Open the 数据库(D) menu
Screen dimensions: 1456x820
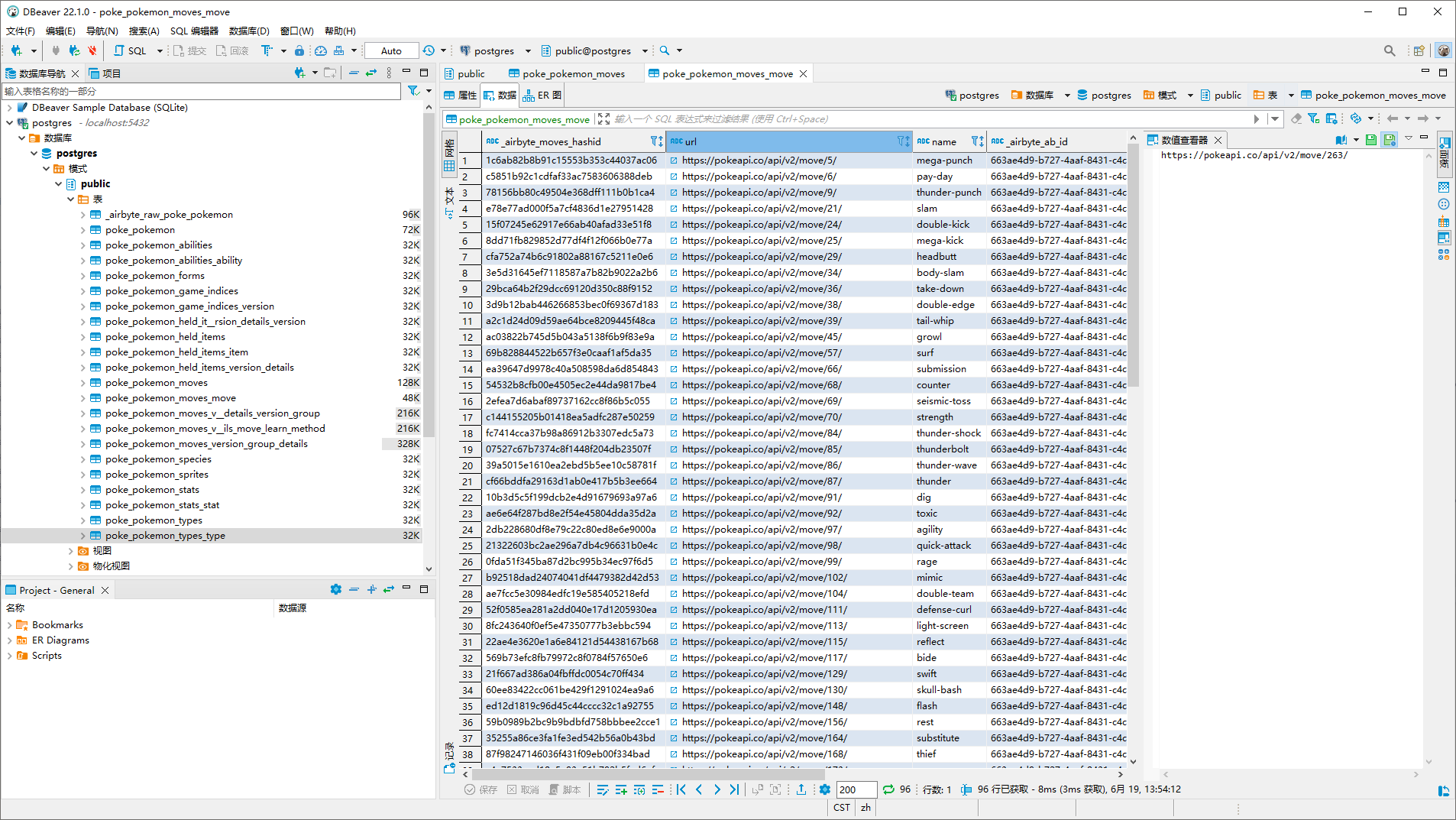[249, 31]
